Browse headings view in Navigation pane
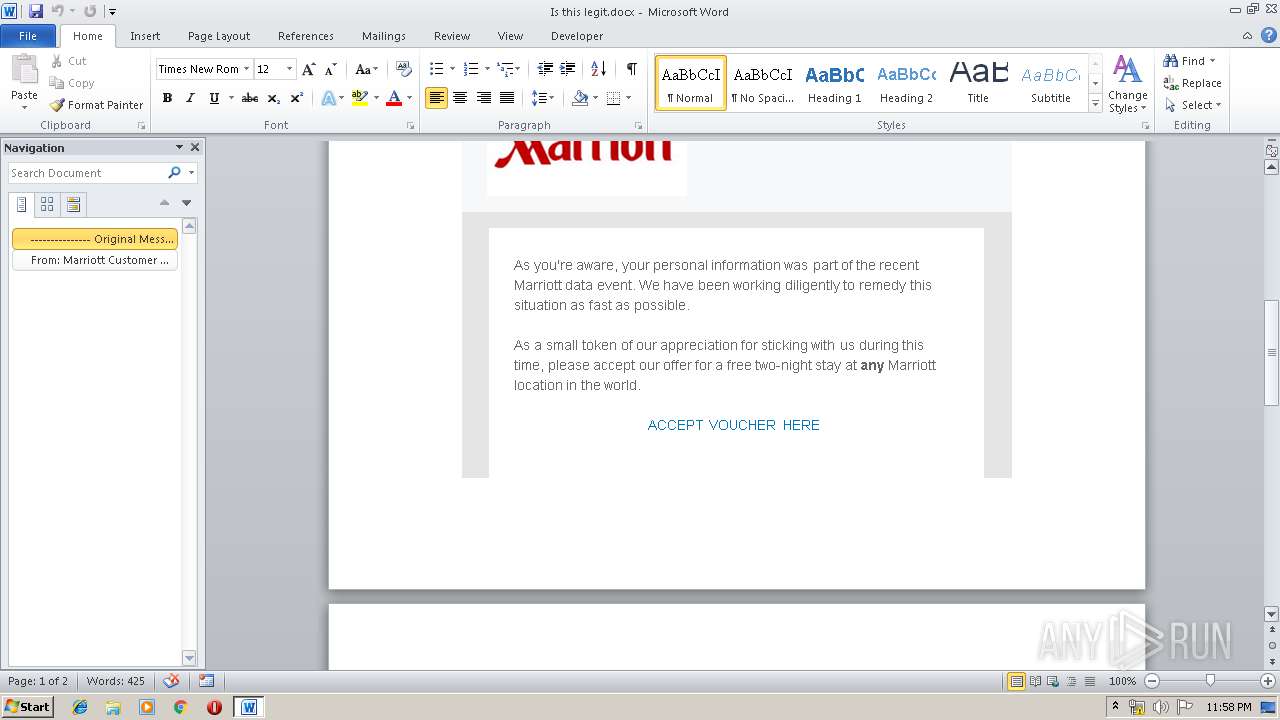1280x720 pixels. 21,205
